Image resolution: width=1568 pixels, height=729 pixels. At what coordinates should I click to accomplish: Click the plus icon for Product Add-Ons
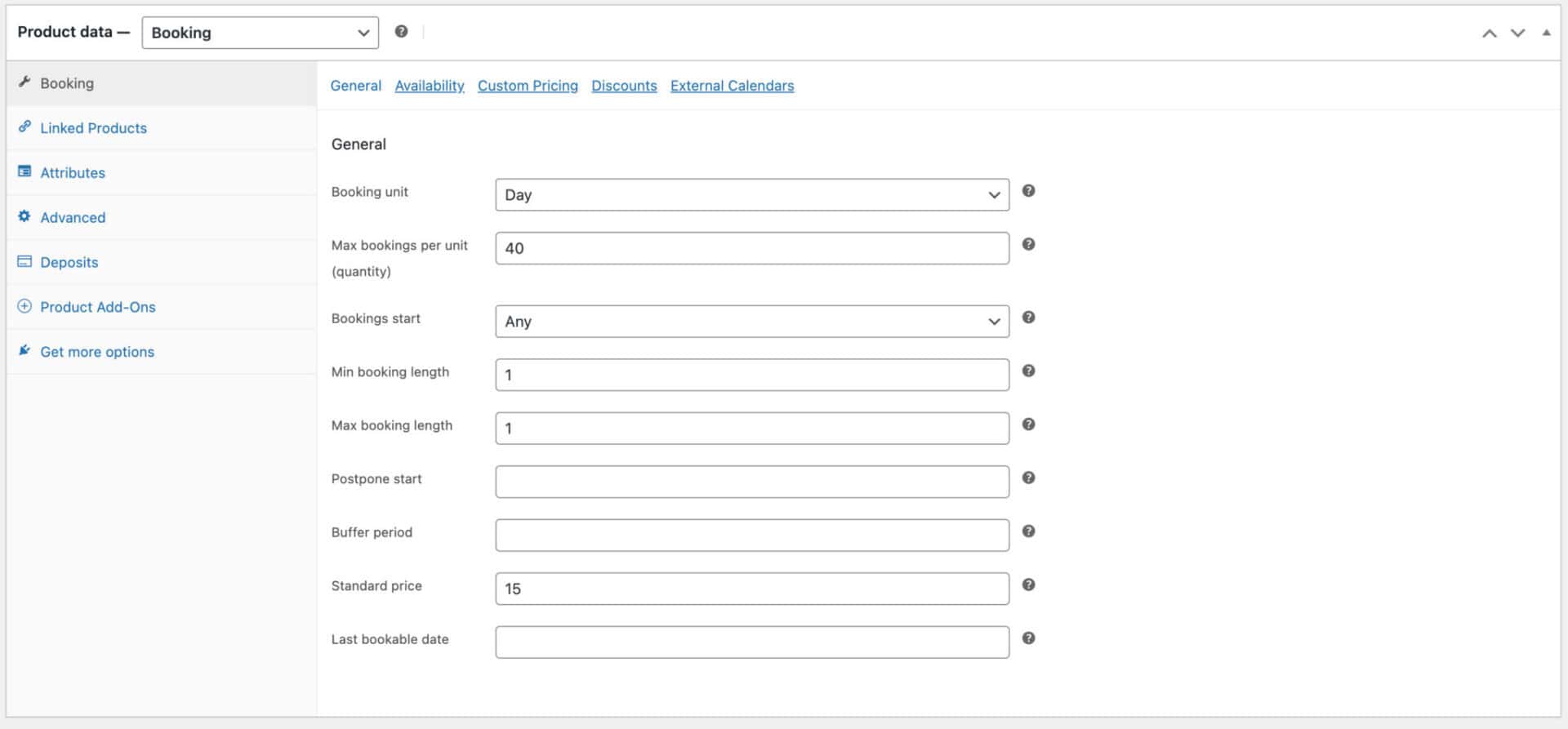coord(24,306)
